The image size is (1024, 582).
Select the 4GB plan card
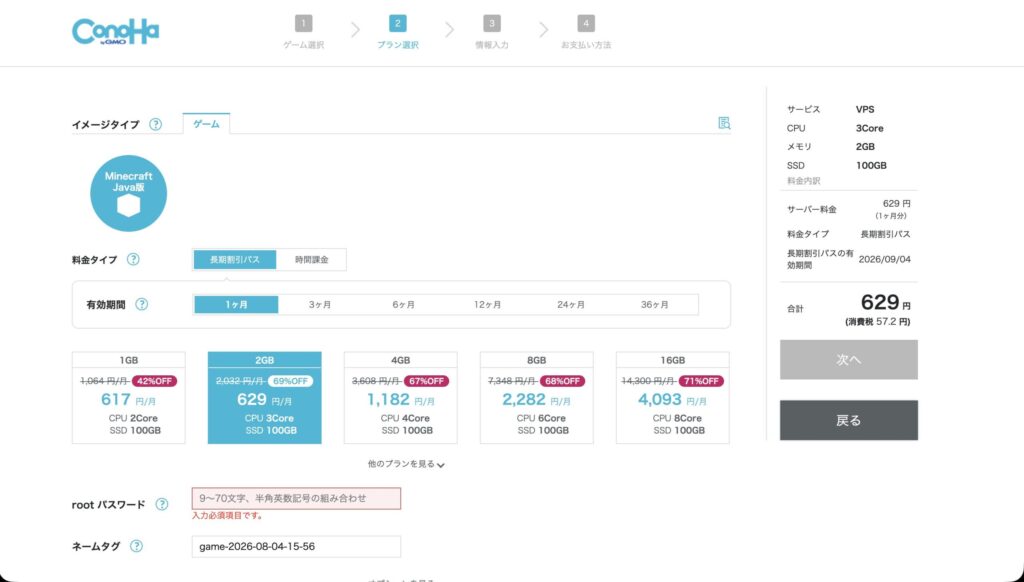[400, 398]
